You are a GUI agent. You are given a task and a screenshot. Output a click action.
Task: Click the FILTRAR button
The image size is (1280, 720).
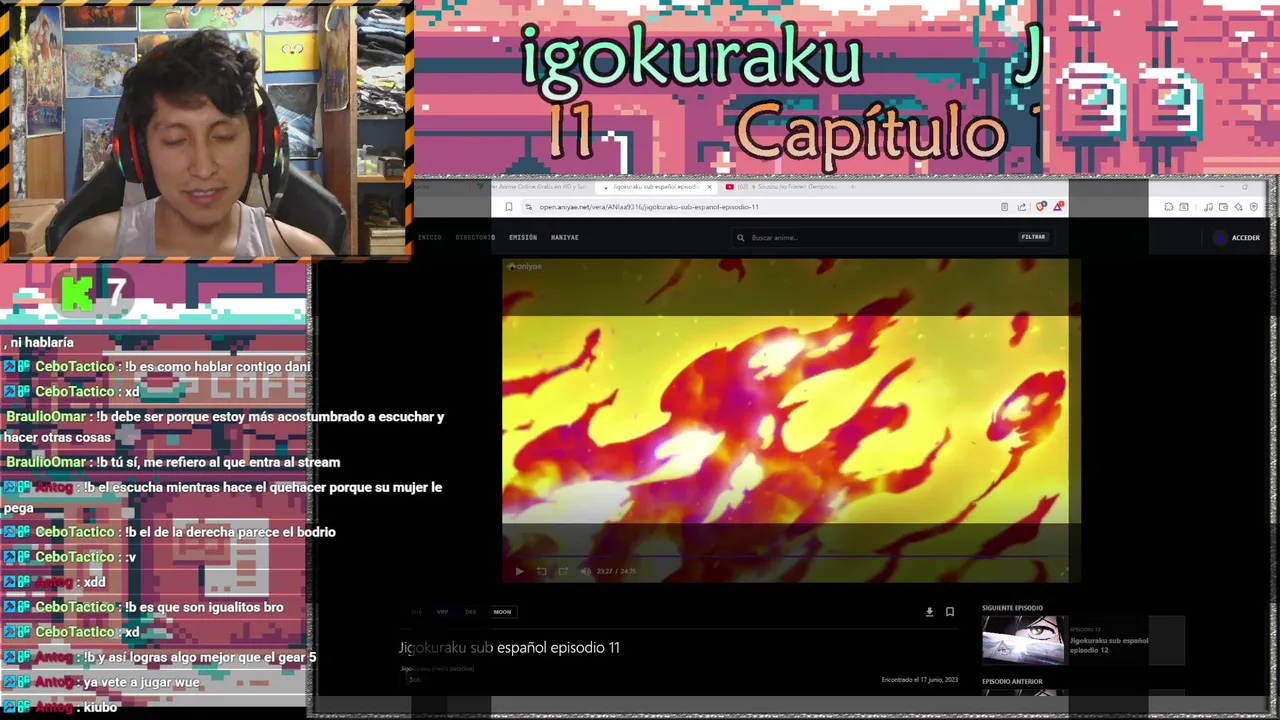click(x=1033, y=237)
